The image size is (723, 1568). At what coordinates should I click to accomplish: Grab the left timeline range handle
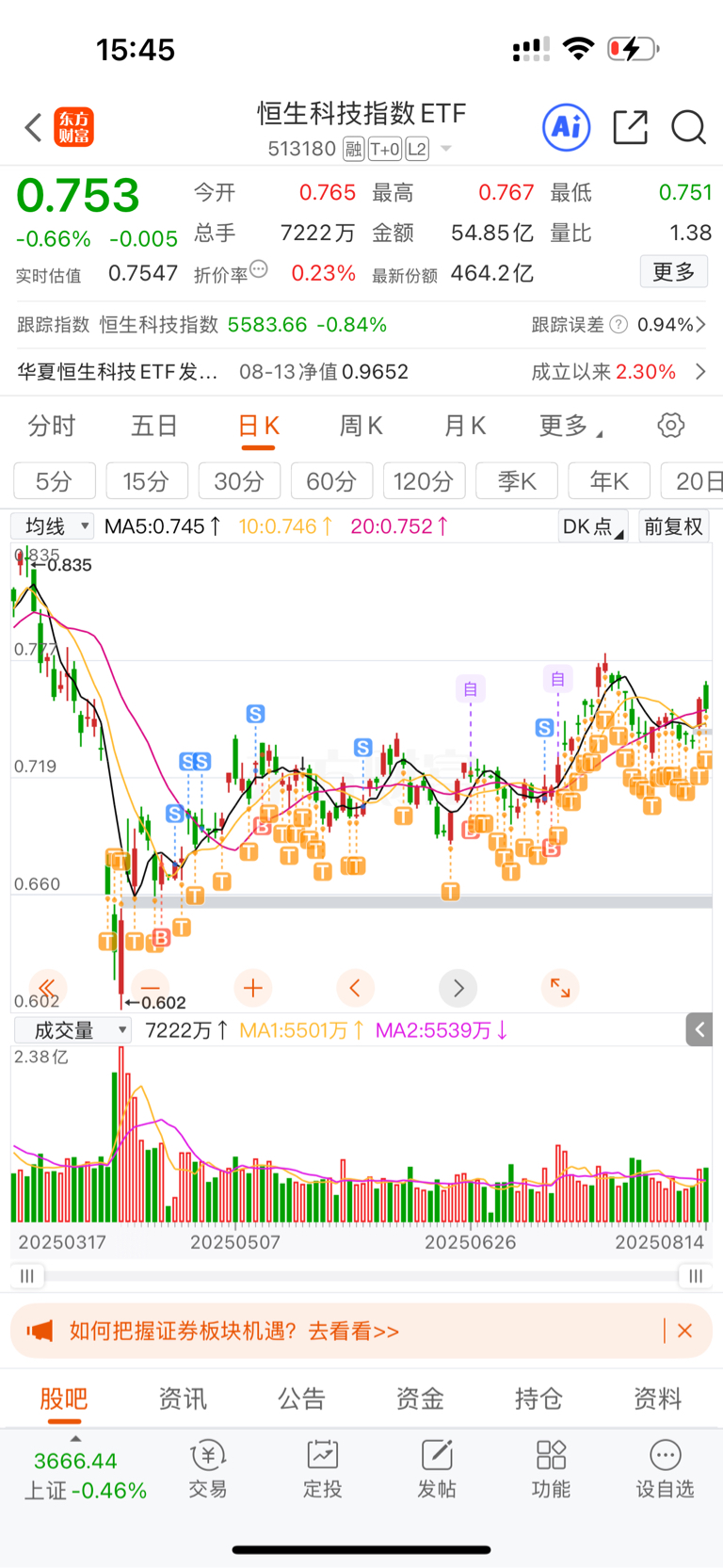[x=27, y=1276]
